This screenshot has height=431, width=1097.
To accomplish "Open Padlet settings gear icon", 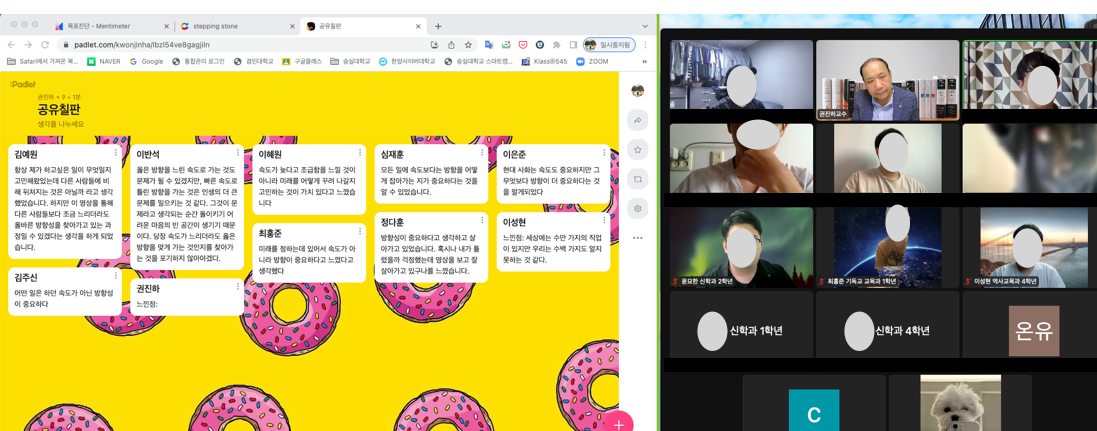I will (x=637, y=208).
